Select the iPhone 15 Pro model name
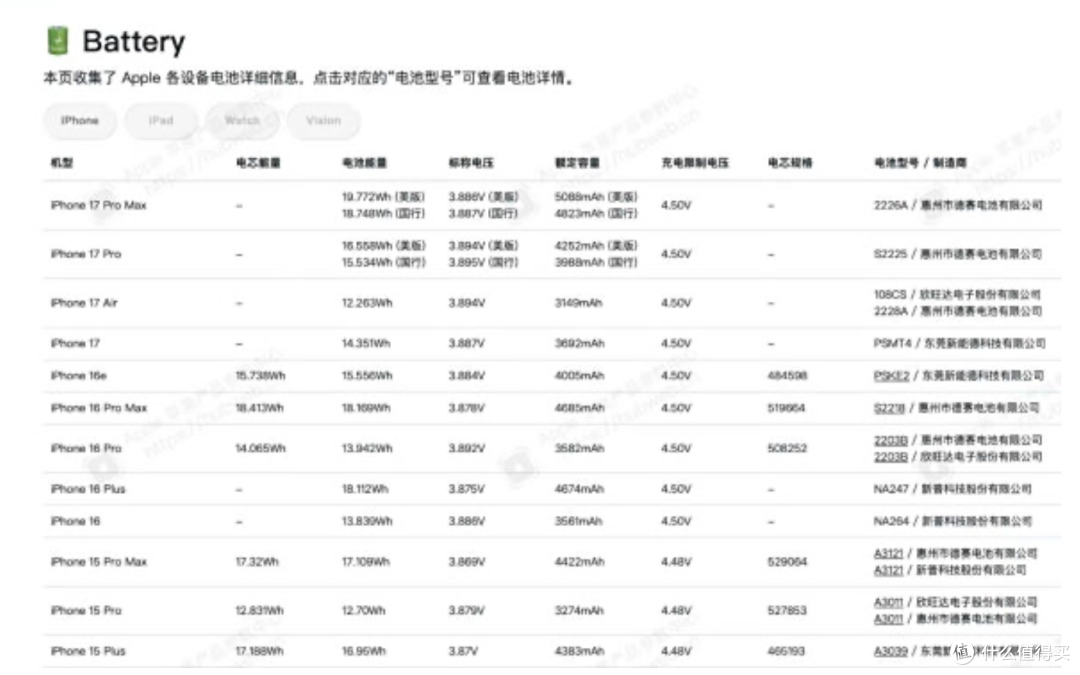The width and height of the screenshot is (1080, 675). [86, 610]
